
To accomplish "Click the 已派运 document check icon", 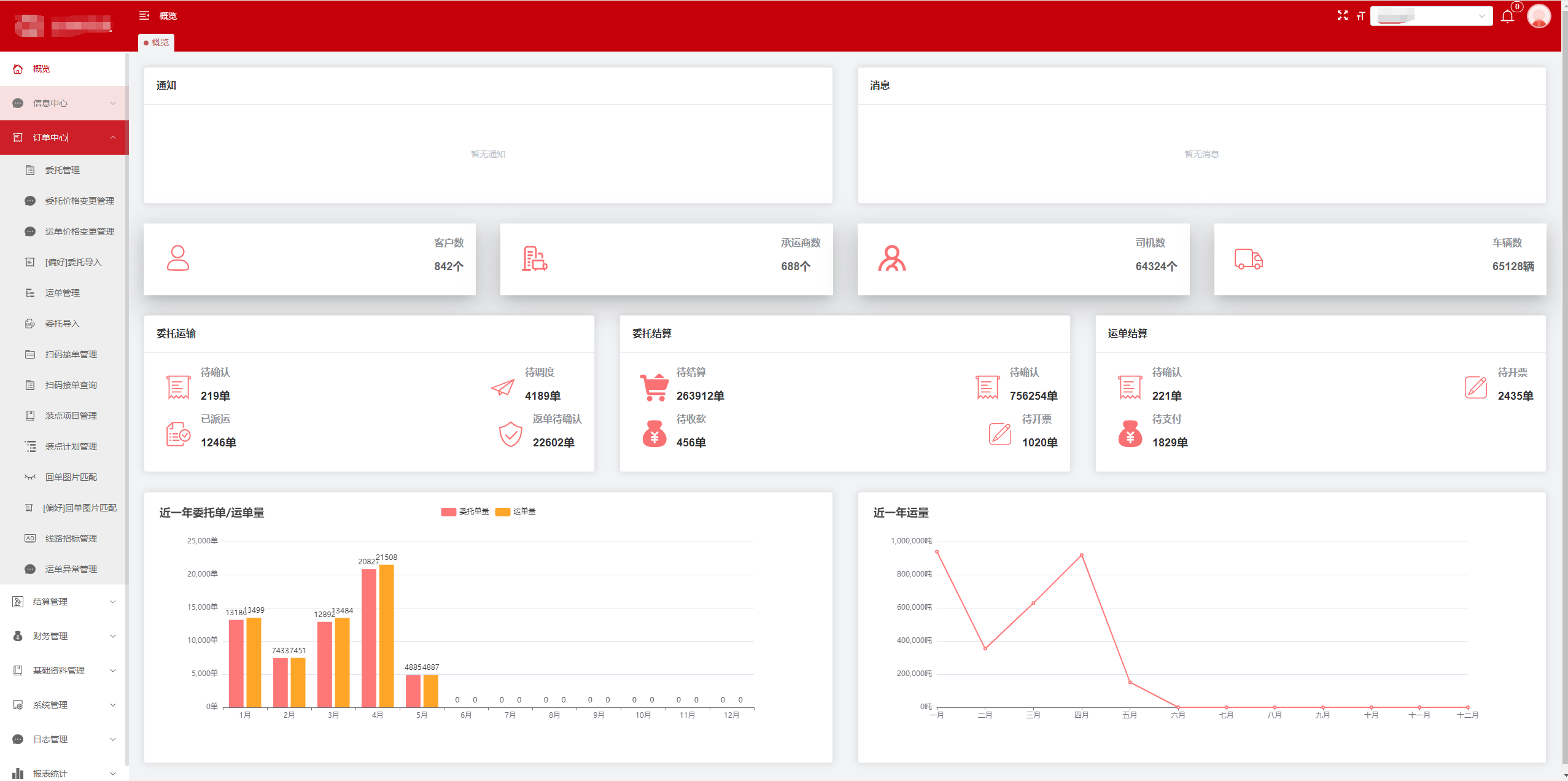I will click(x=178, y=434).
